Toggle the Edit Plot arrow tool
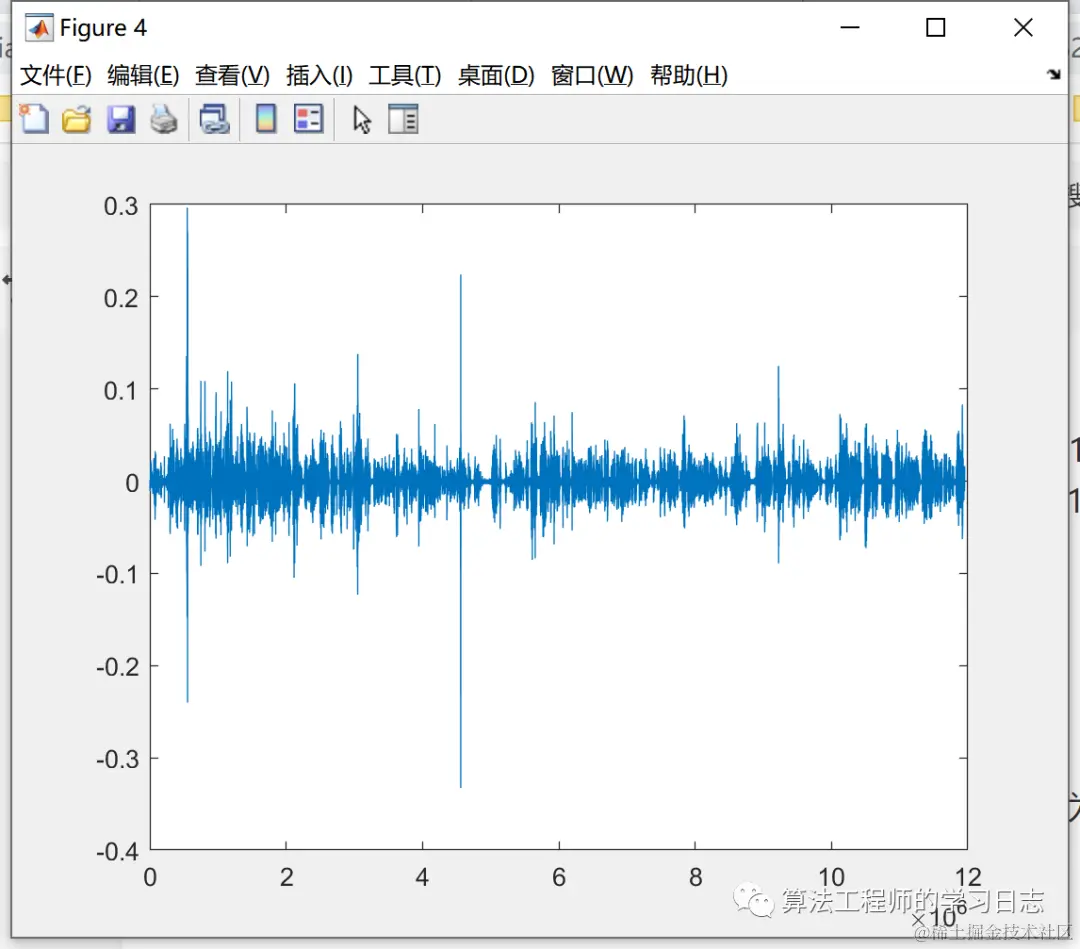 pyautogui.click(x=362, y=119)
